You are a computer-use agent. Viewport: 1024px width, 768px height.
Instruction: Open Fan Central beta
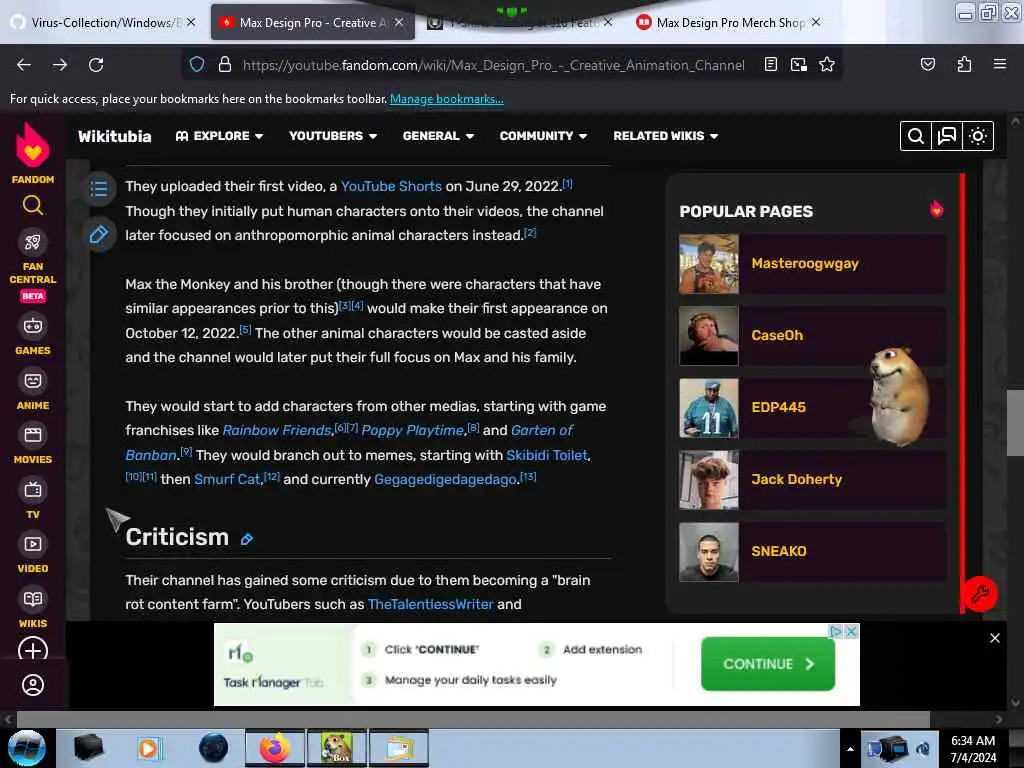click(x=33, y=266)
